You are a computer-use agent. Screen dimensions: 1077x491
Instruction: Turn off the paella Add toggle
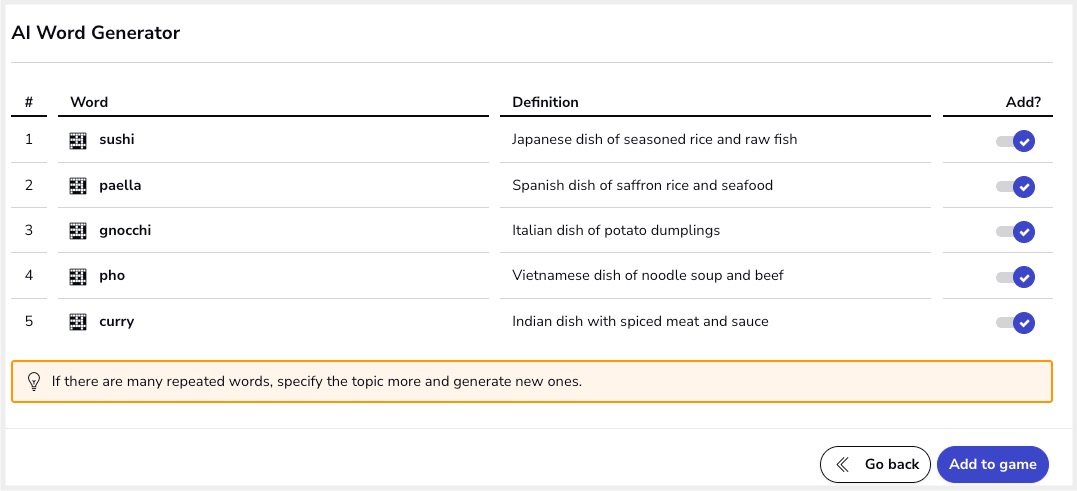(1015, 187)
